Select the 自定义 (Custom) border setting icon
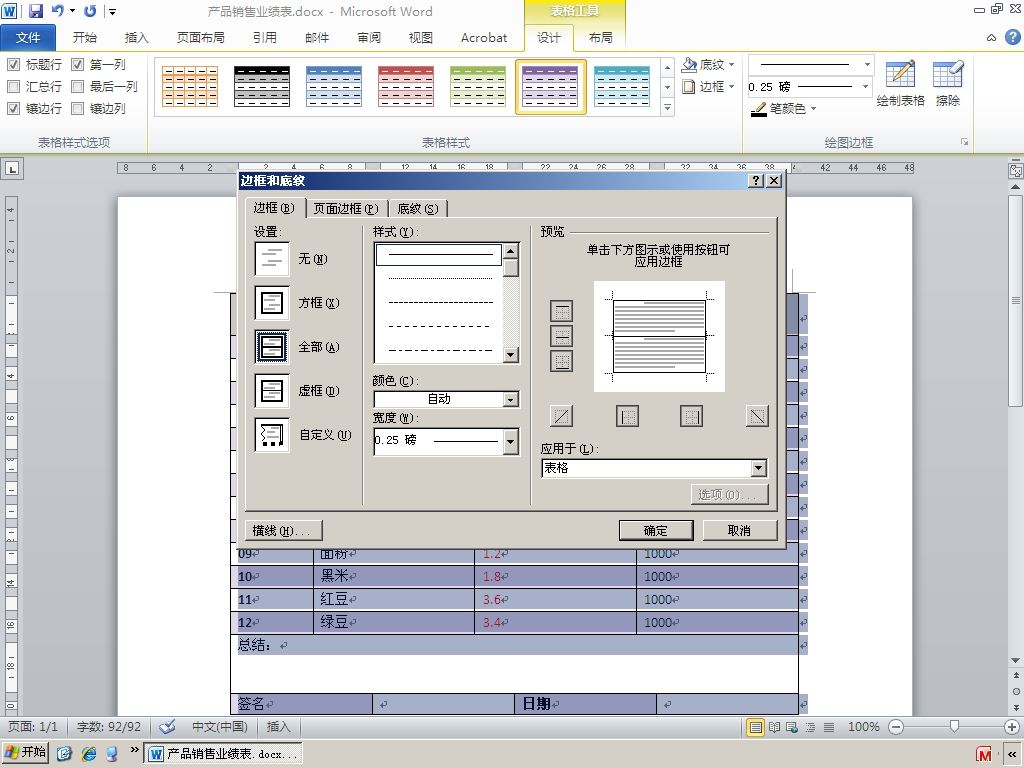This screenshot has width=1024, height=768. point(272,434)
